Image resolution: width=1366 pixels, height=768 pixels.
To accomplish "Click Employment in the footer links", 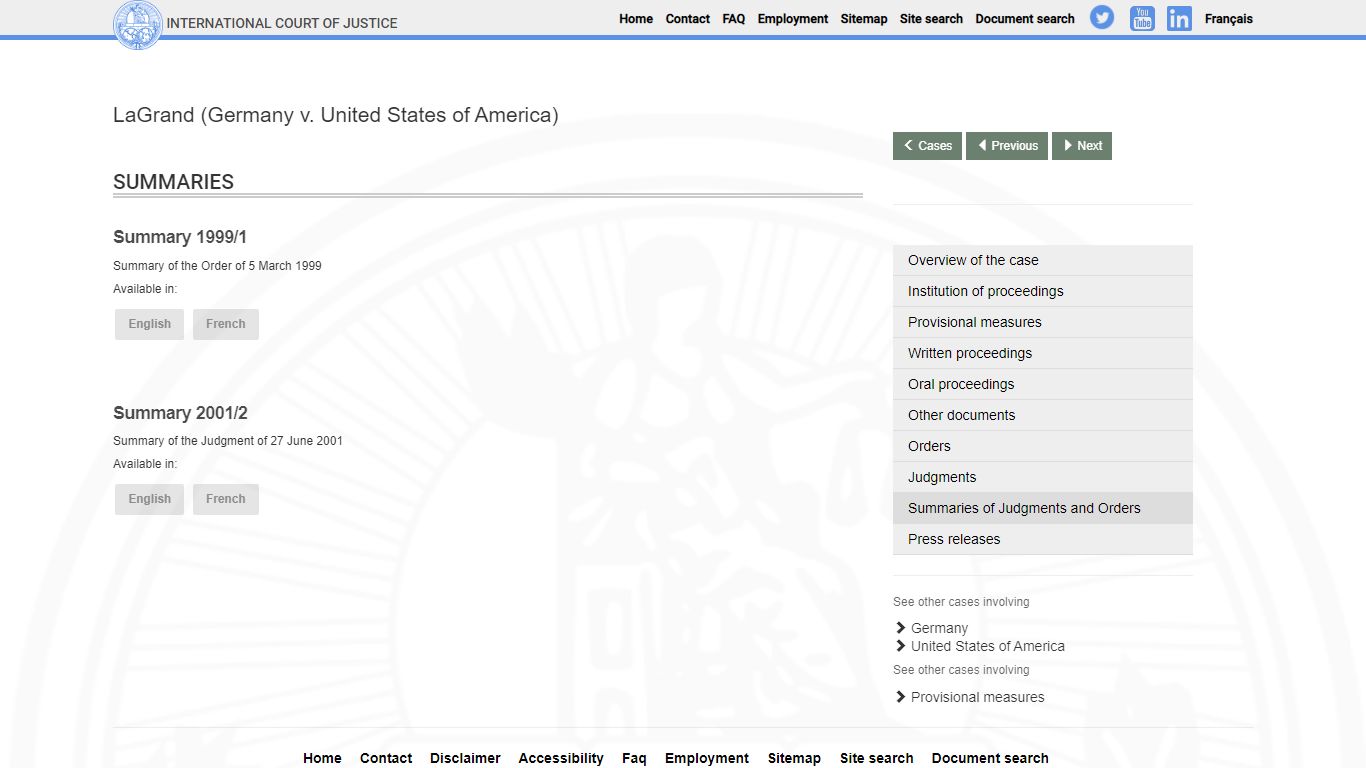I will (707, 758).
